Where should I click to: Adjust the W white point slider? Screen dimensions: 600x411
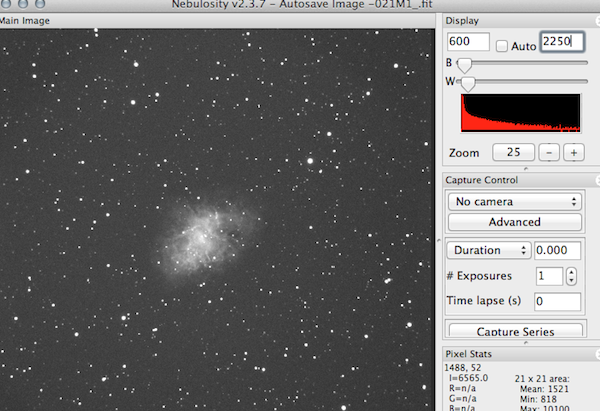468,83
